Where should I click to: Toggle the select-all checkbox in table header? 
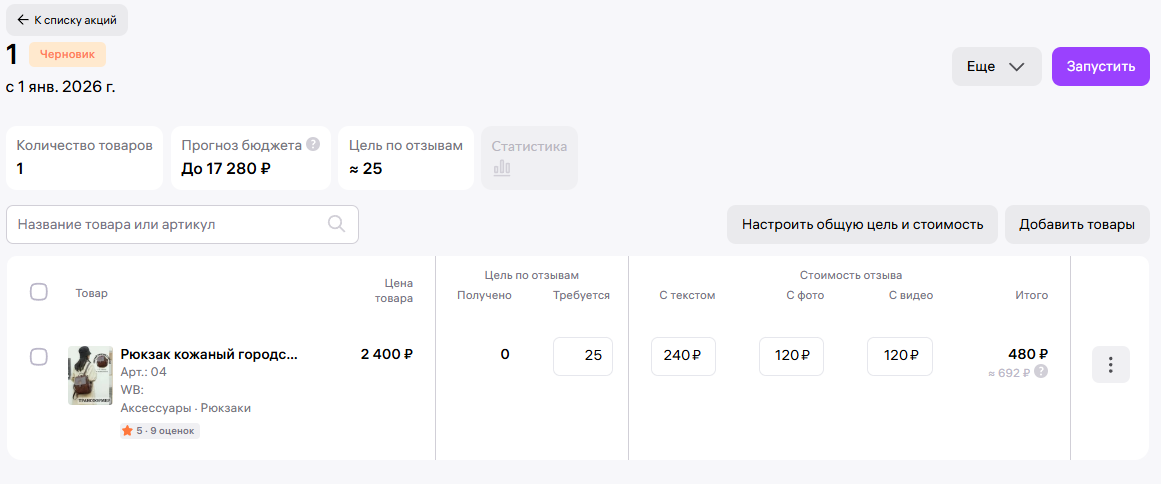(x=39, y=292)
